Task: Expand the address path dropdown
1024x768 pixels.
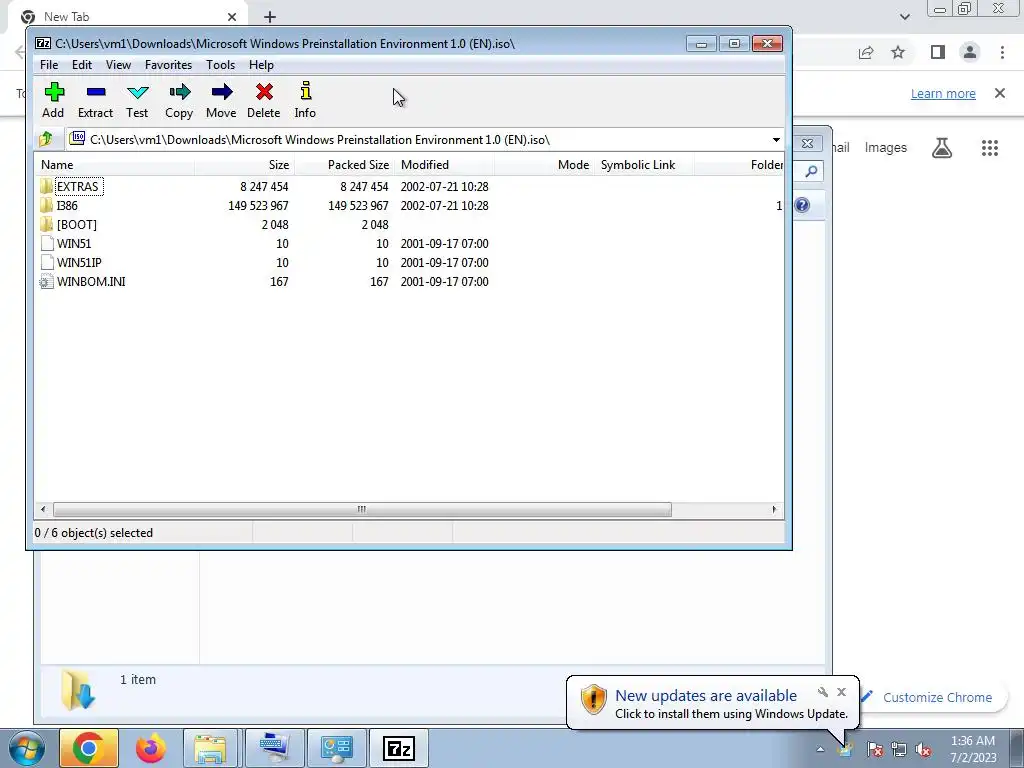Action: [x=776, y=140]
